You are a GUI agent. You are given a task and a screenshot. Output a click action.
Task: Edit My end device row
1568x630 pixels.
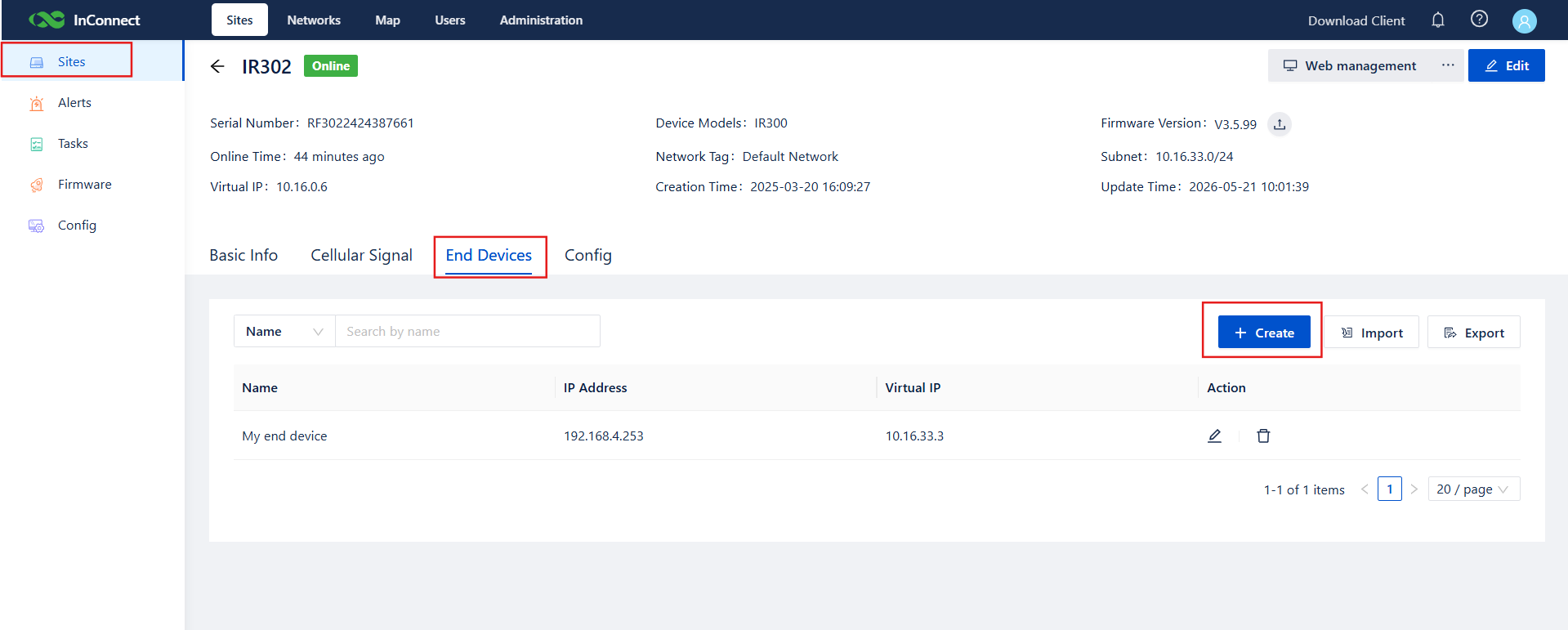pyautogui.click(x=1215, y=436)
